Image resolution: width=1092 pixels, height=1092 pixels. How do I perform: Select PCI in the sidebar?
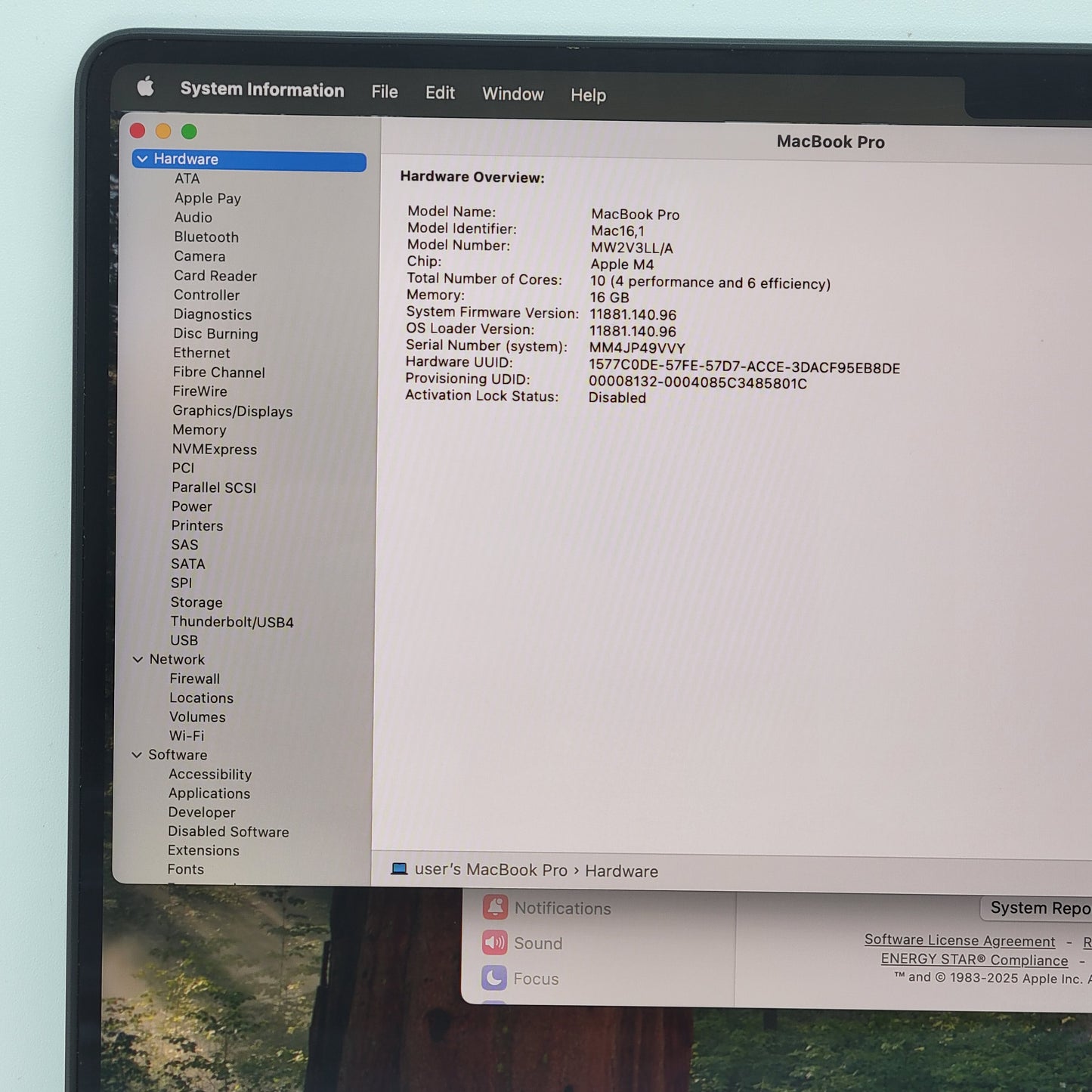click(183, 468)
